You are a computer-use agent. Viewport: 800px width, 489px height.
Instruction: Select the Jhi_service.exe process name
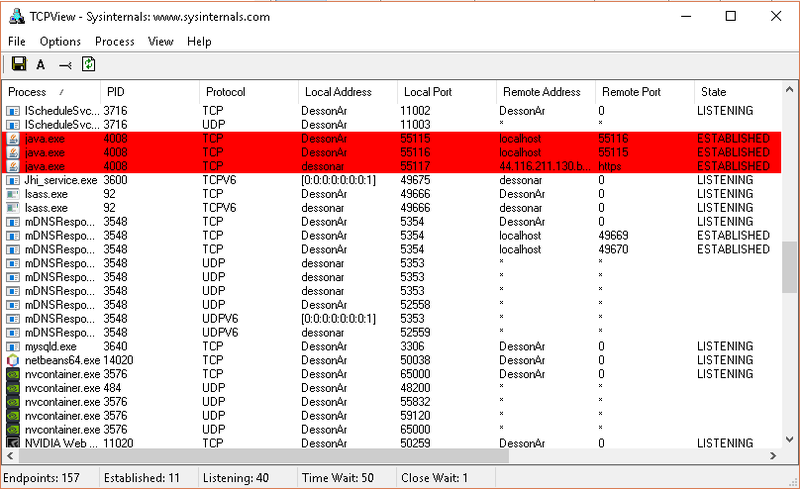tap(61, 180)
